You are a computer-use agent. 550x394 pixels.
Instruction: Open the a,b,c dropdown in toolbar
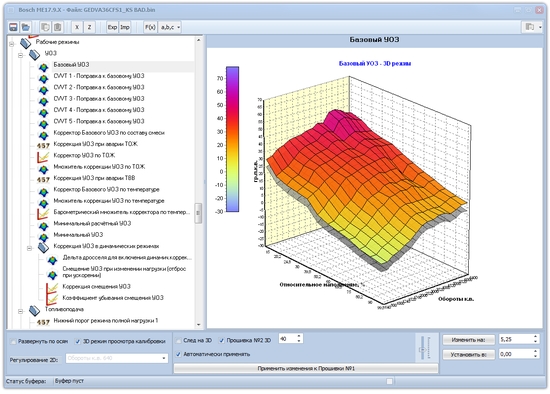pos(170,27)
